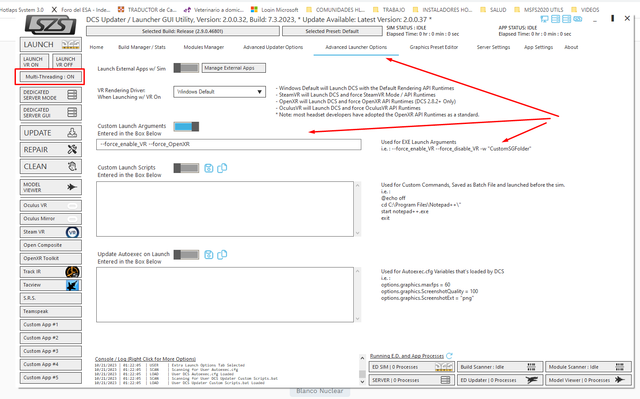The height and width of the screenshot is (399, 640).
Task: Open the TRADUCTOR bookmark in the browser
Action: pos(147,9)
